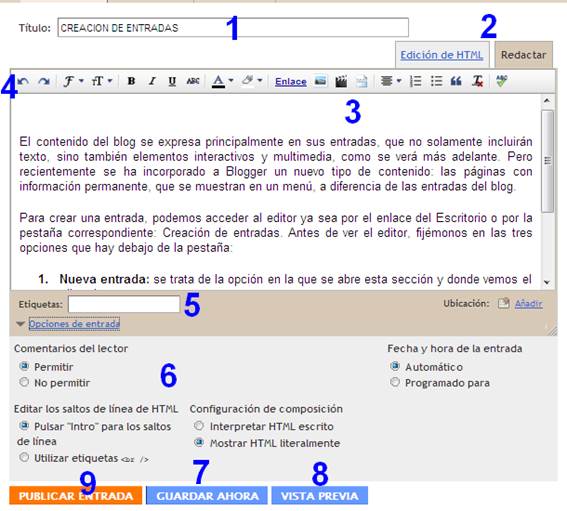
Task: Toggle bold formatting
Action: (131, 81)
